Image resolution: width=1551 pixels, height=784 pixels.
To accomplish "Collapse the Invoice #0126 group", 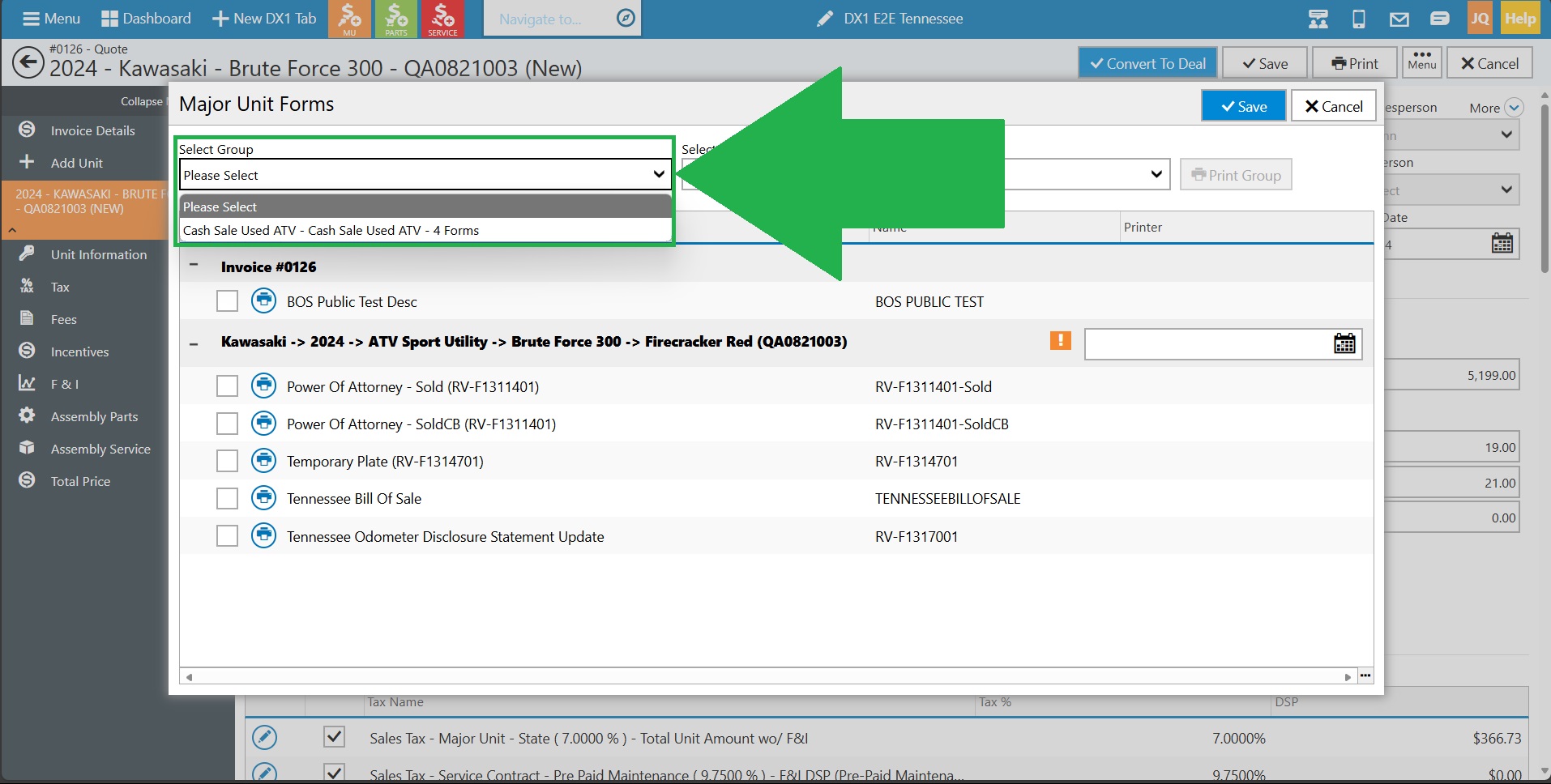I will 194,265.
